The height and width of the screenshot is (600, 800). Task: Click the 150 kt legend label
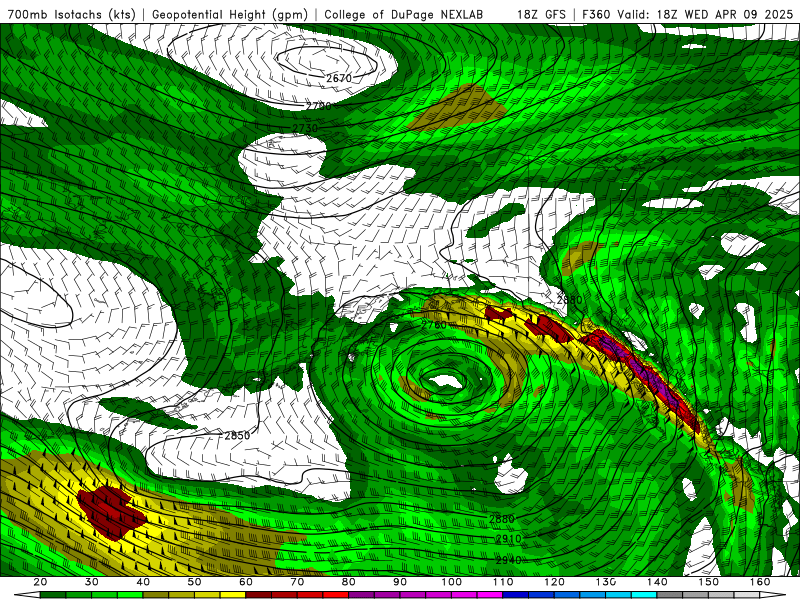click(x=709, y=582)
